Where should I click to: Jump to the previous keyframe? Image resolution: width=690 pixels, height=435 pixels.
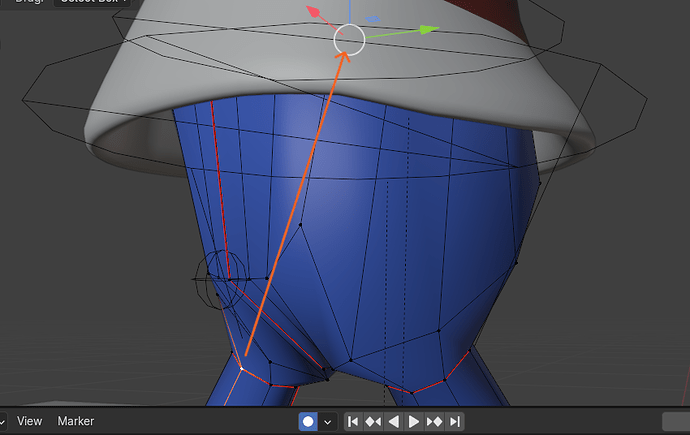point(373,422)
